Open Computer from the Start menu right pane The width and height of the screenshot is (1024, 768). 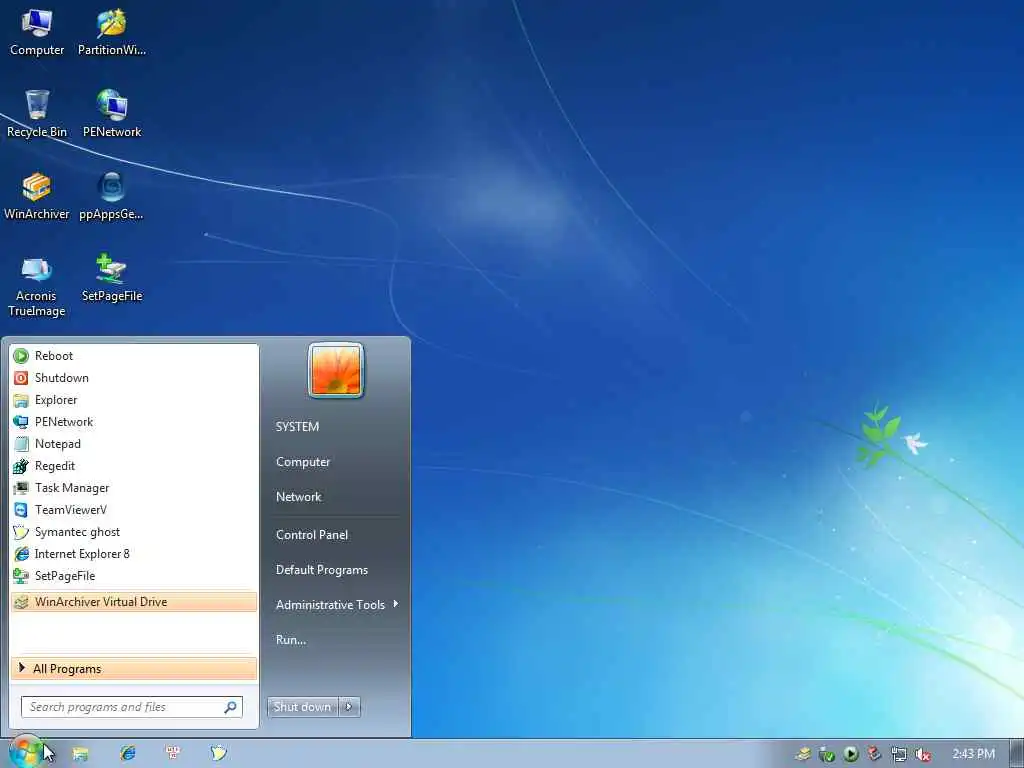(x=303, y=462)
